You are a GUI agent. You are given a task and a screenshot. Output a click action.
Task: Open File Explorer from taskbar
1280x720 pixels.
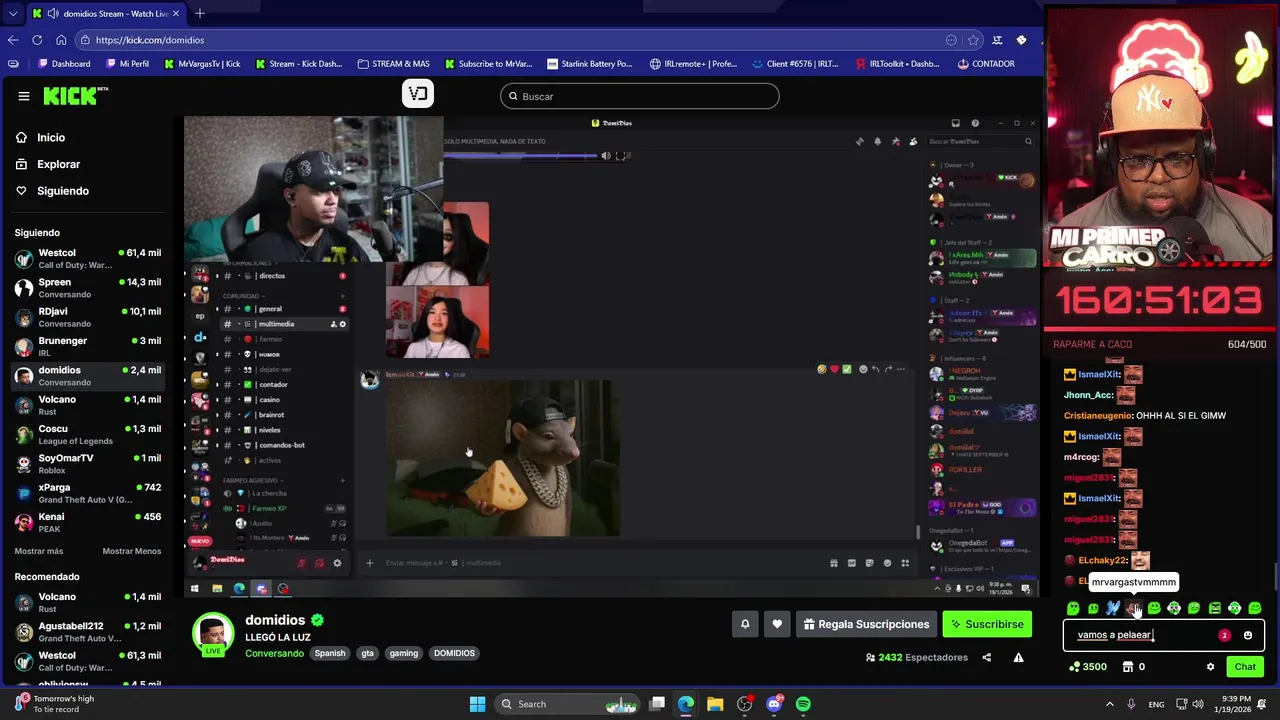pos(715,704)
